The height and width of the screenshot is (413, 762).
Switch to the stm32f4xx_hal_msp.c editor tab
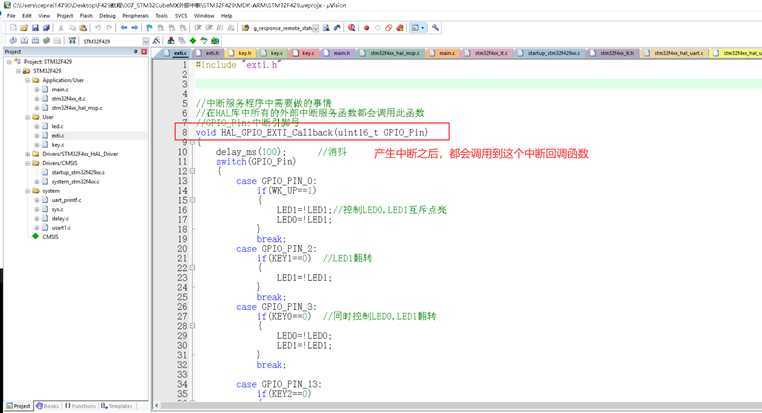392,52
